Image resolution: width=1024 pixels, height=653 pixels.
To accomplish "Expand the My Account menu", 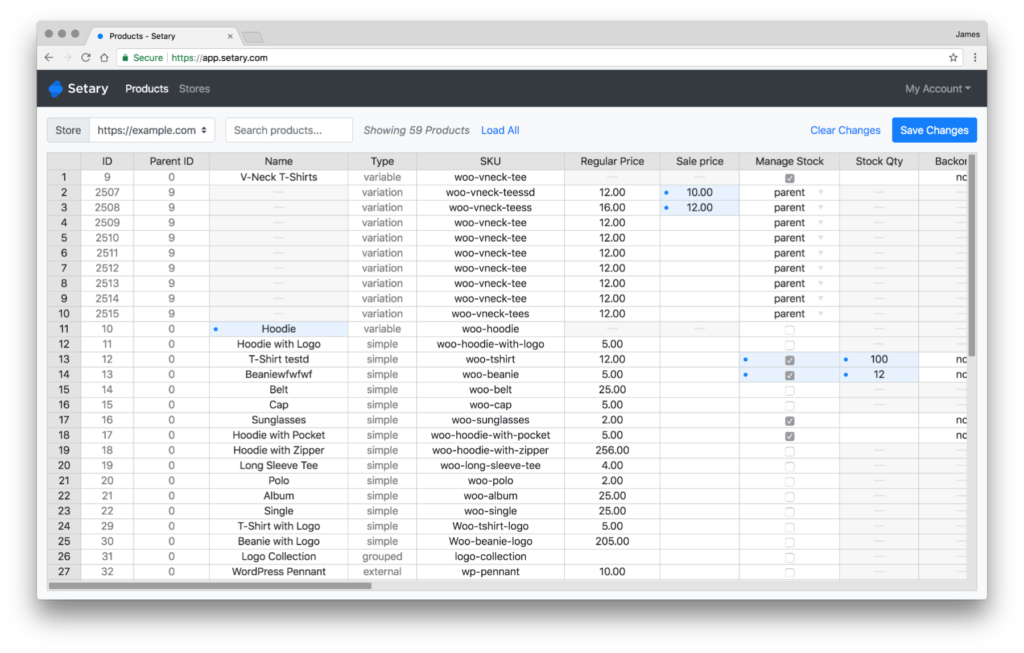I will [937, 89].
